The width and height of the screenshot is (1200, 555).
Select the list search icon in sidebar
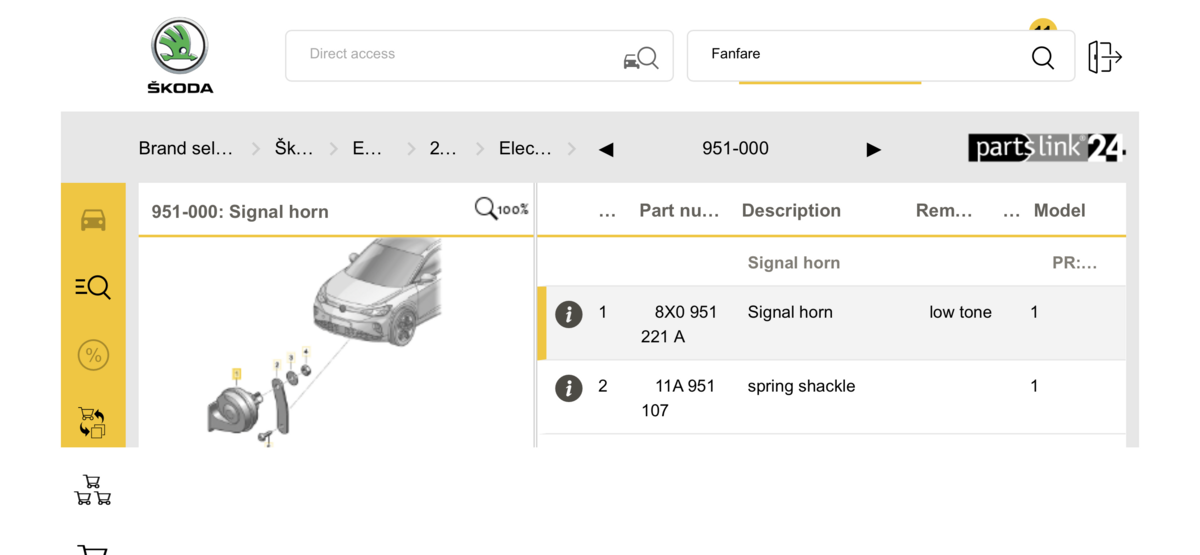[93, 288]
